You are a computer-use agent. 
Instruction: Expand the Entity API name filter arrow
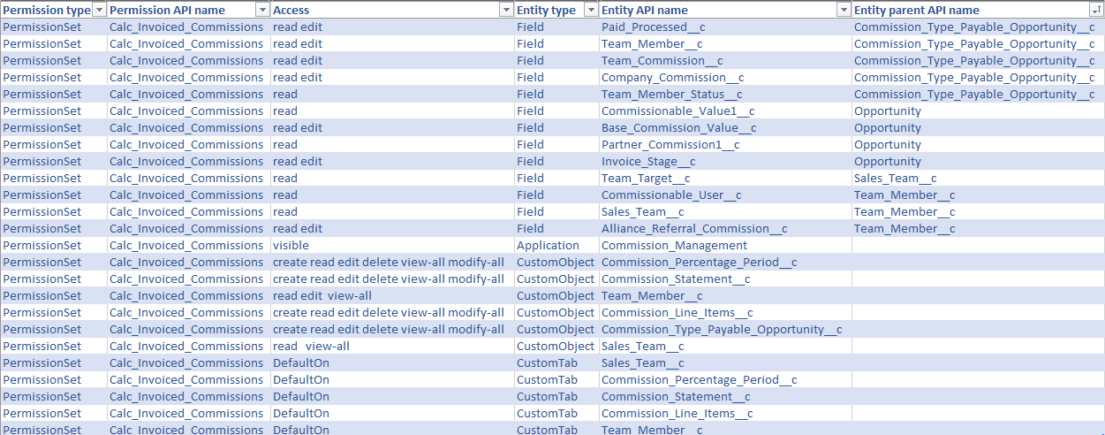point(842,9)
